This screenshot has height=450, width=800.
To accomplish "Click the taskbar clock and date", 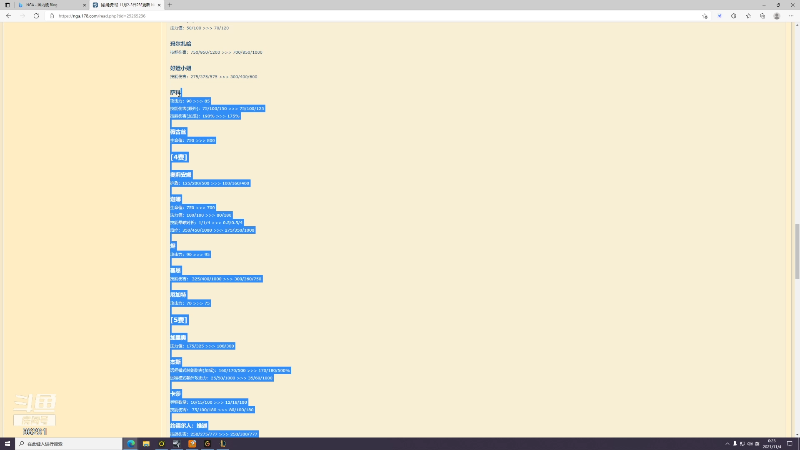I will (x=772, y=444).
